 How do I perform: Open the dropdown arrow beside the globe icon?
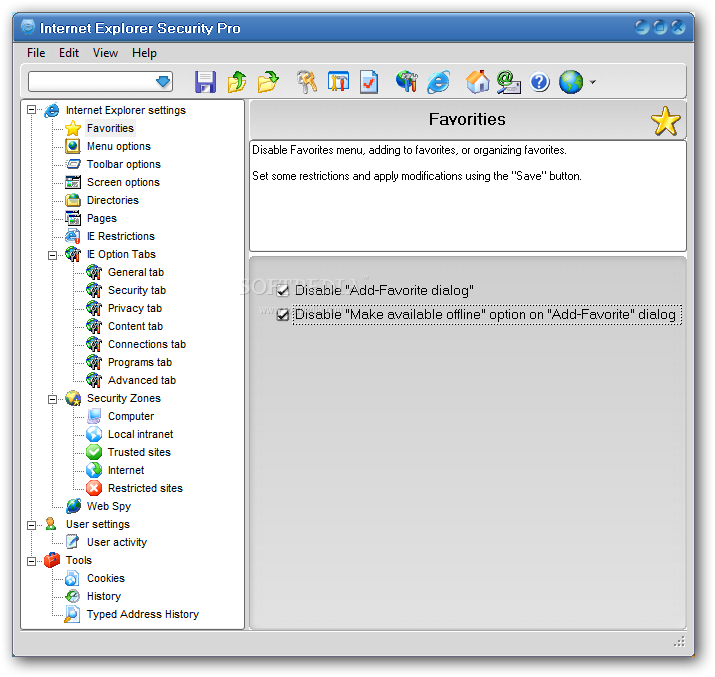[593, 83]
